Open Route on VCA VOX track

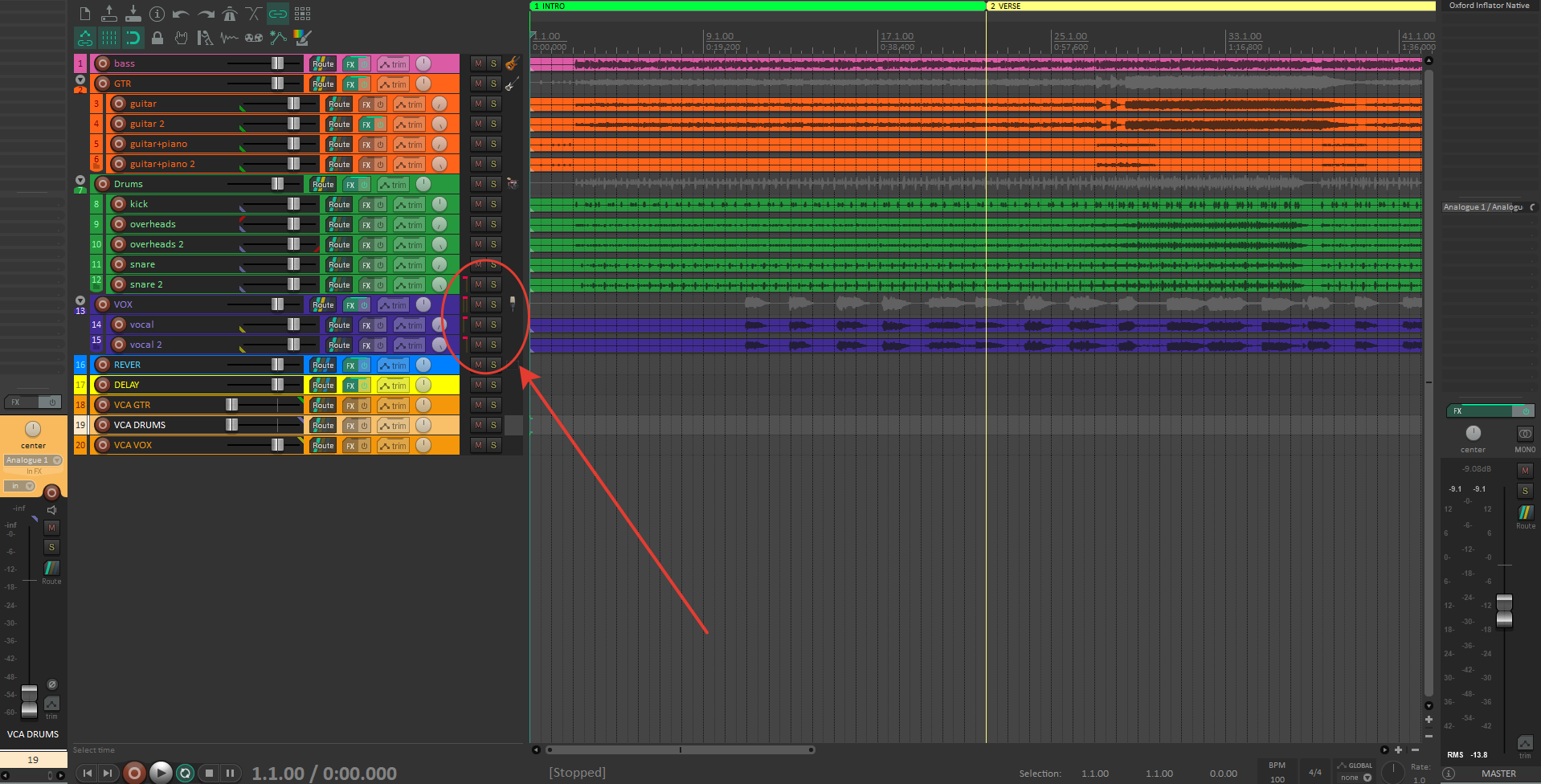pyautogui.click(x=323, y=445)
